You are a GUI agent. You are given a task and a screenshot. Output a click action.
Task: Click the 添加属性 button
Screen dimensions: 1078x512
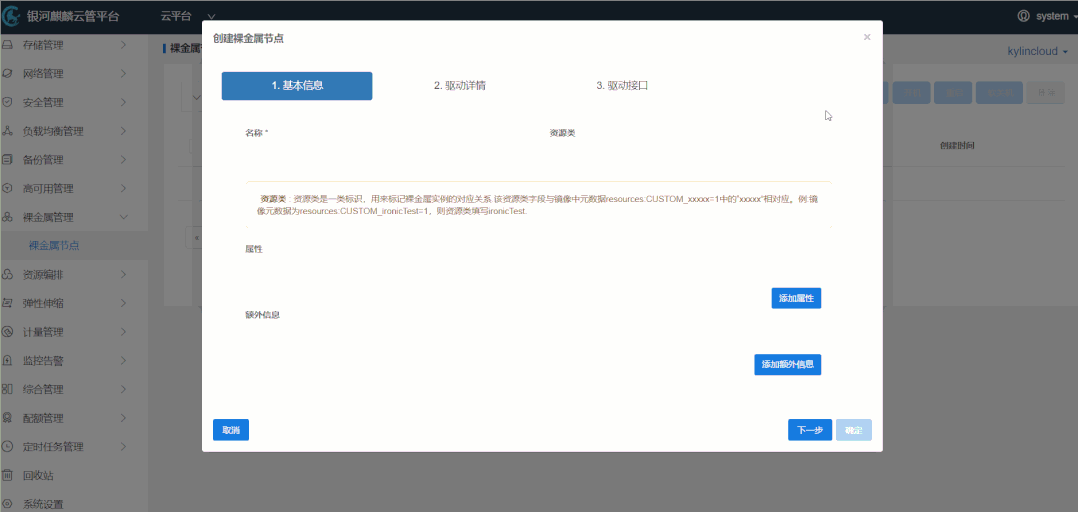click(x=796, y=298)
